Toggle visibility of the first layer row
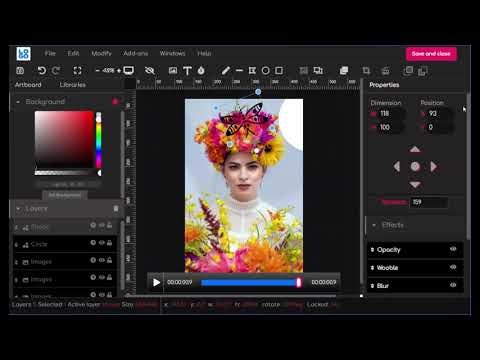 click(x=102, y=225)
